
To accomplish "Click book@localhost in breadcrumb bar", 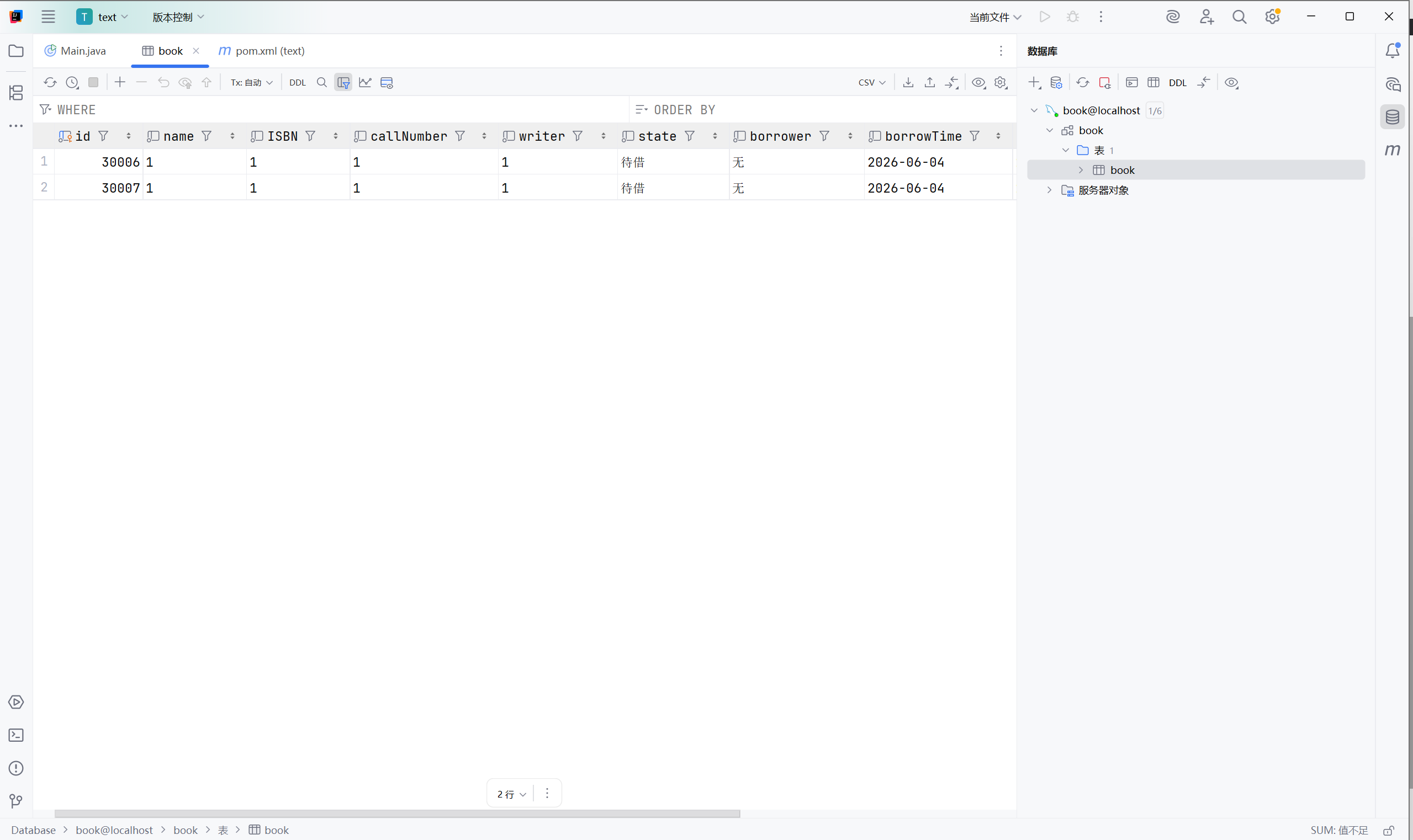I will 114,830.
